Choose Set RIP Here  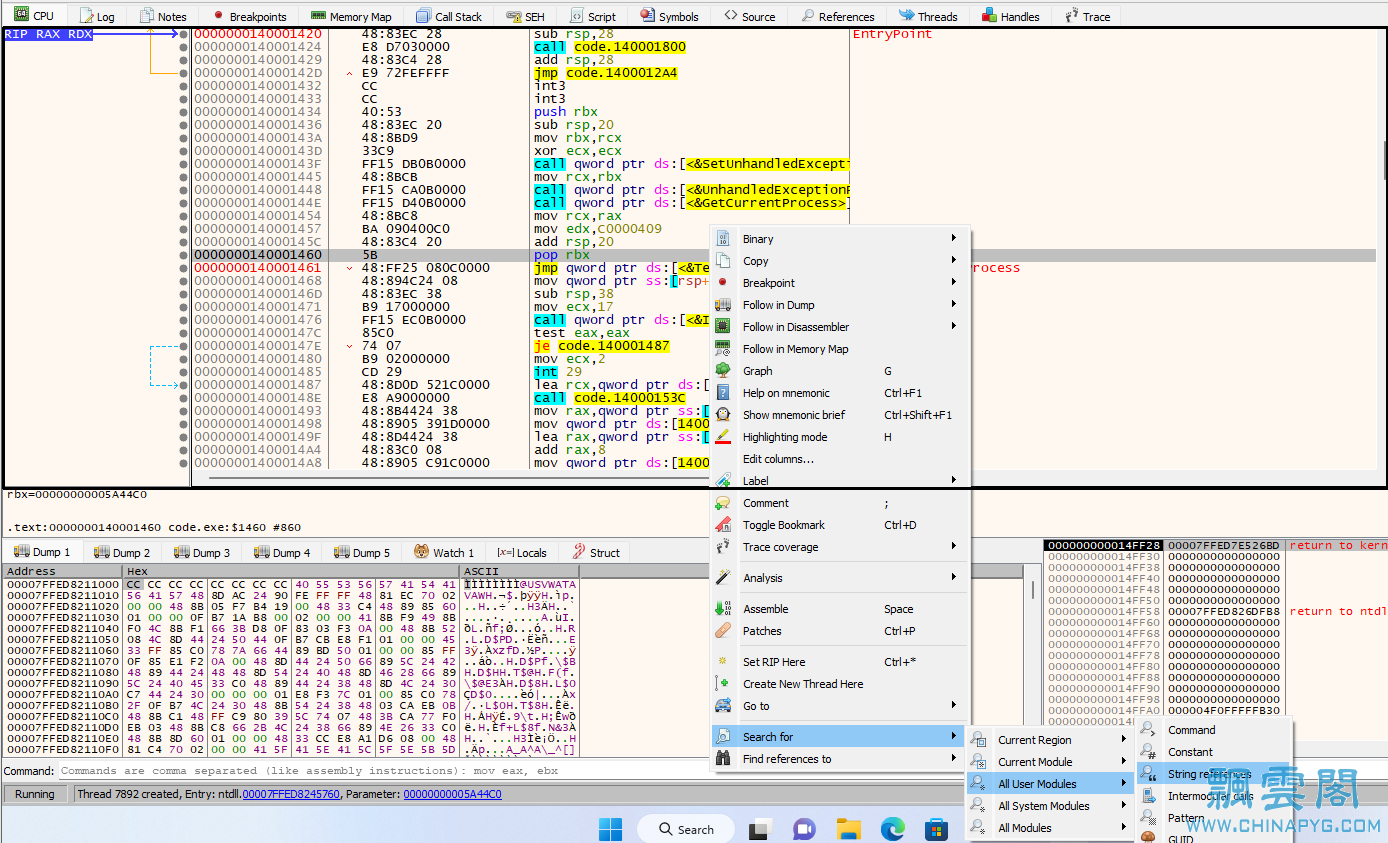[x=840, y=662]
